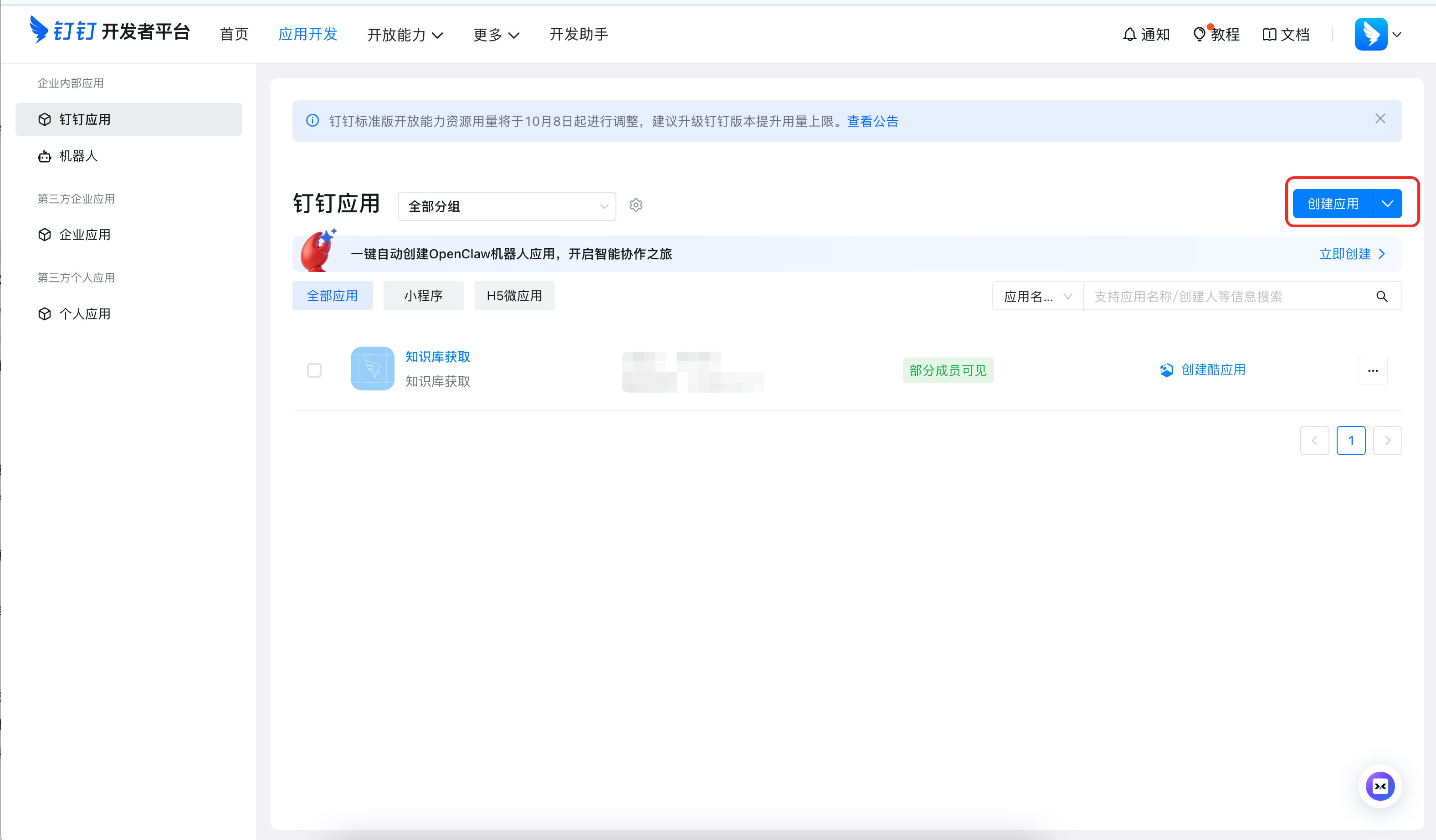
Task: Switch to the 小程序 tab
Action: coord(423,295)
